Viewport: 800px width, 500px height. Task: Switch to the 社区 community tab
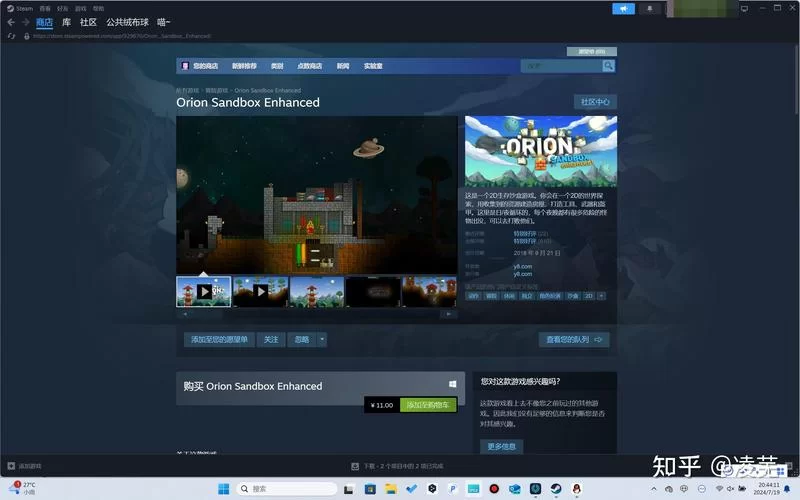coord(88,22)
